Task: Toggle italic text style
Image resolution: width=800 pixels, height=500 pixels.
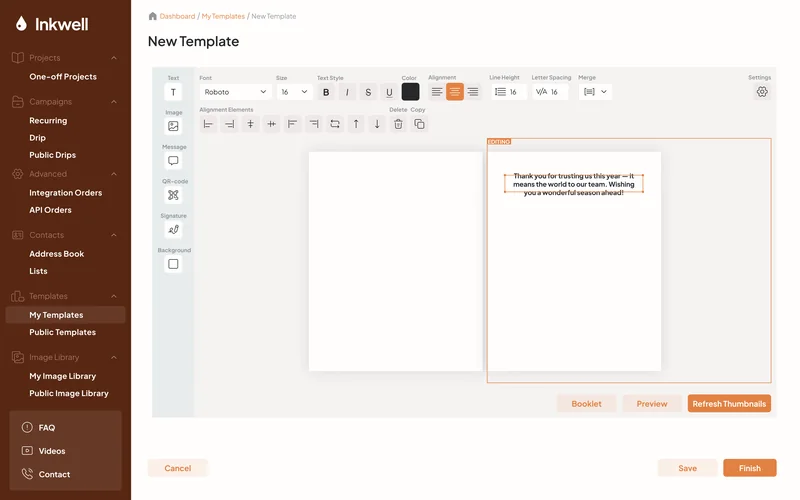Action: click(x=347, y=92)
